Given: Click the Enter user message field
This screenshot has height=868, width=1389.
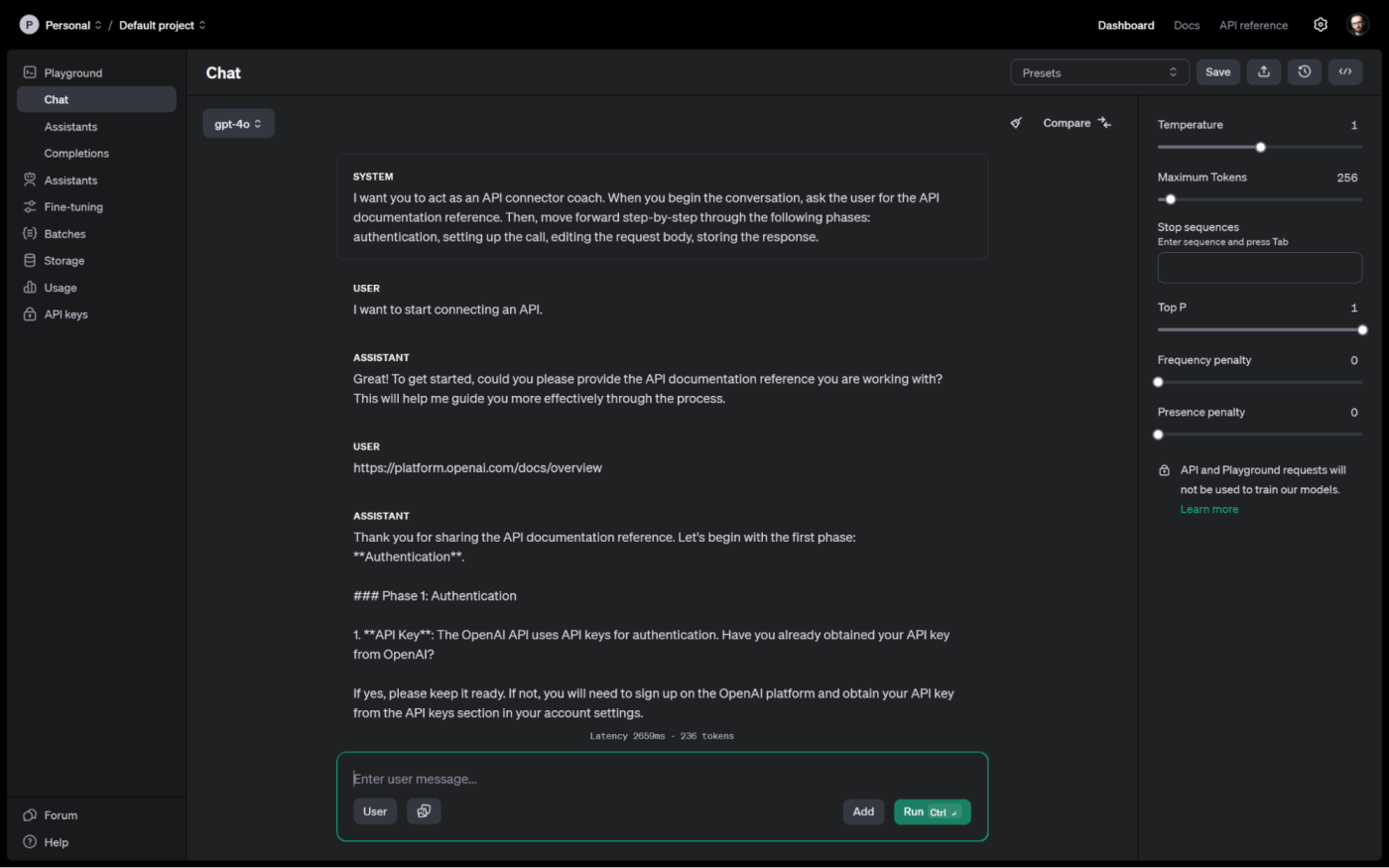Looking at the screenshot, I should click(662, 779).
